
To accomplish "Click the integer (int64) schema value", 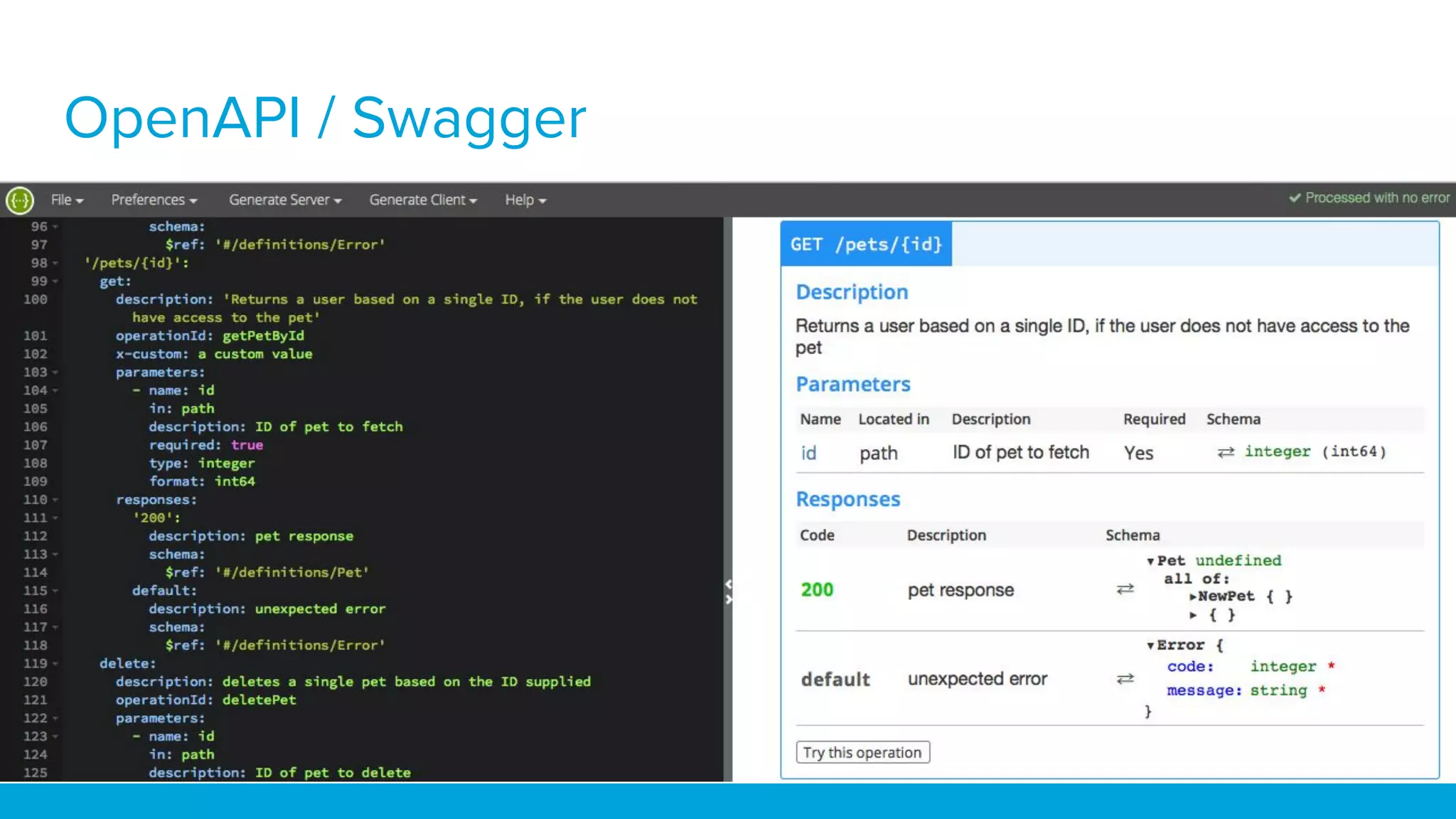I will tap(1315, 451).
